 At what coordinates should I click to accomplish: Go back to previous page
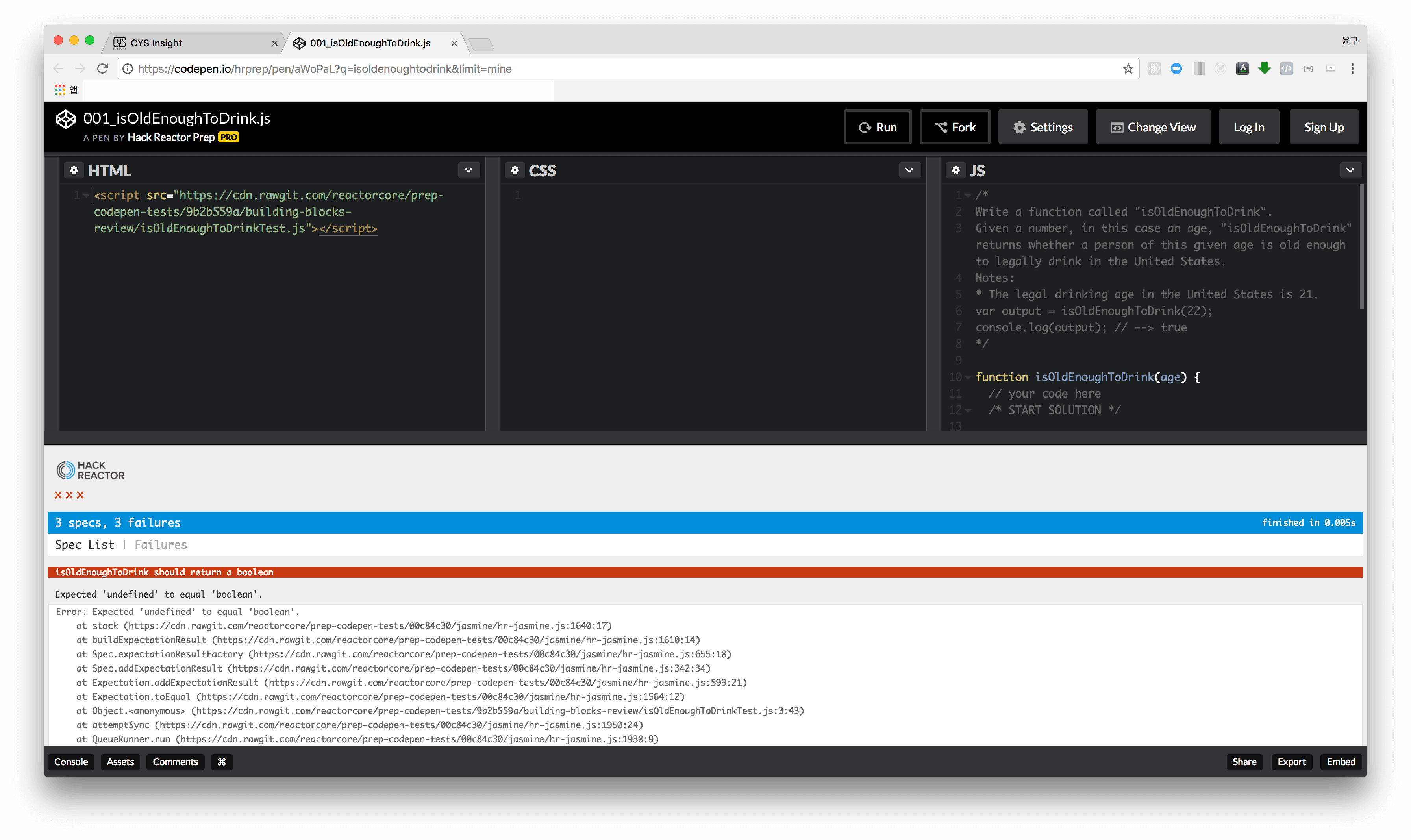point(58,69)
